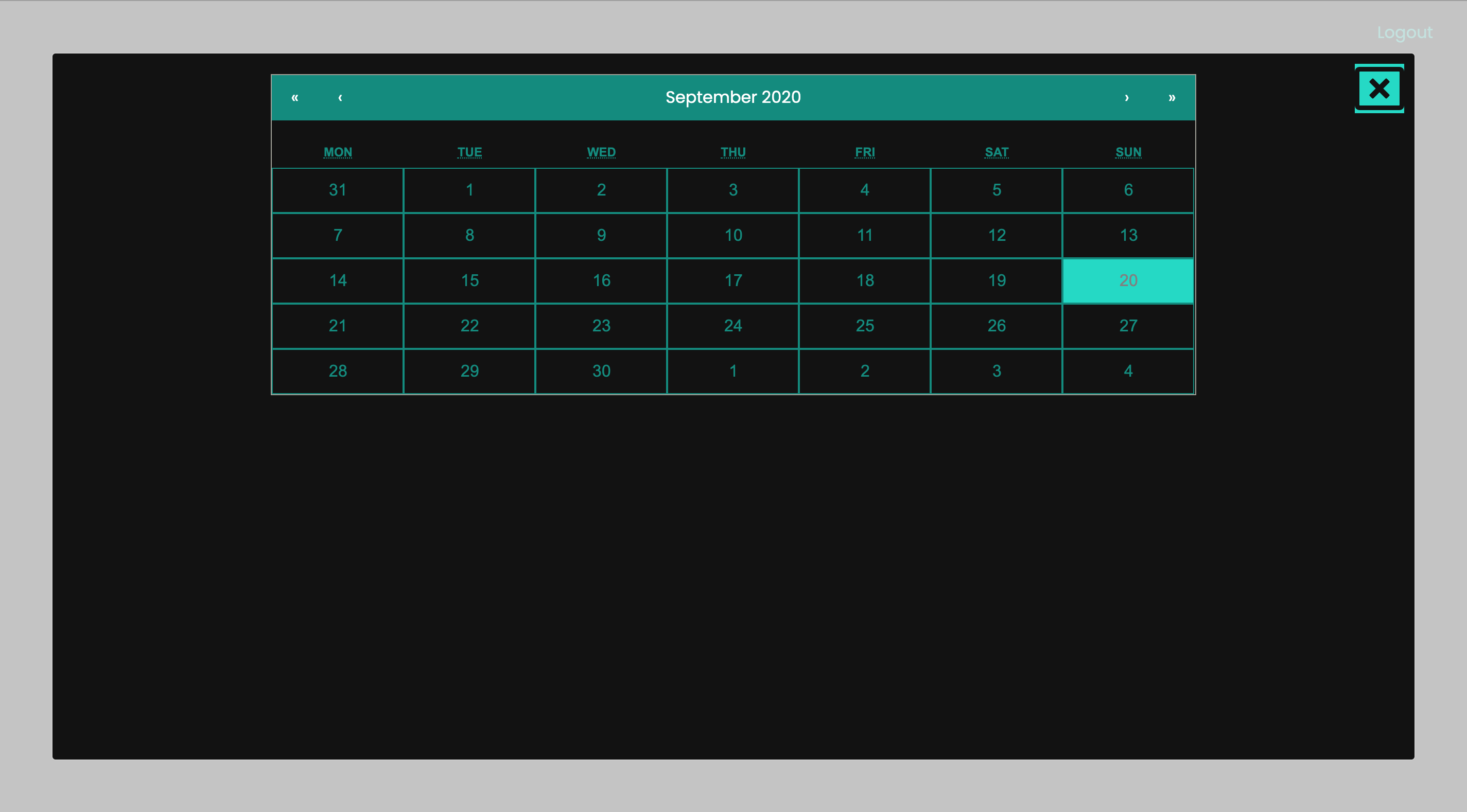Screen dimensions: 1467x812
Task: Select October 2 in the last row
Action: [864, 371]
